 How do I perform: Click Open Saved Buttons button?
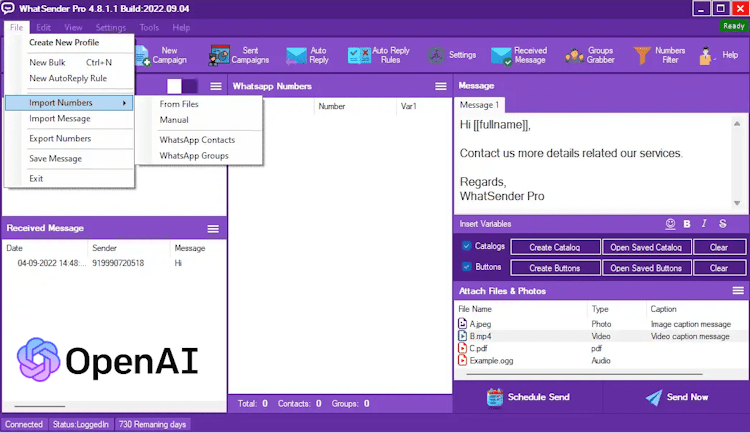pyautogui.click(x=646, y=268)
